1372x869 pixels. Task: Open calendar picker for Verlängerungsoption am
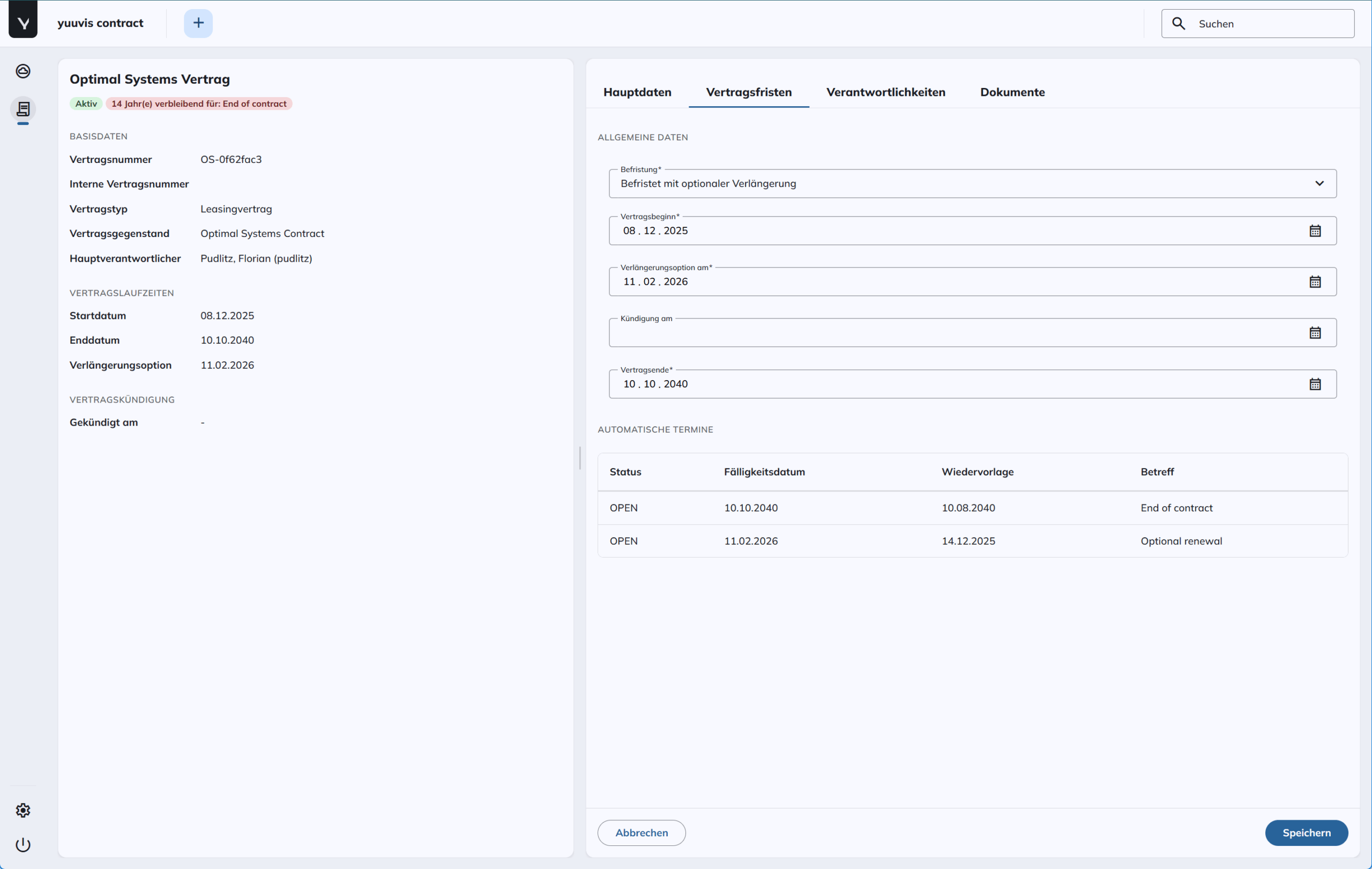coord(1315,281)
